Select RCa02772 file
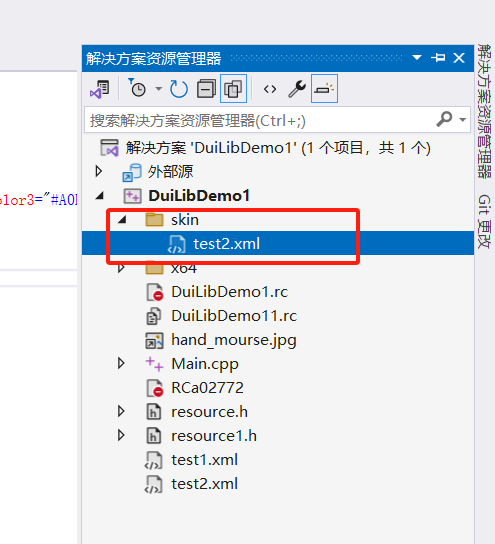The width and height of the screenshot is (495, 544). click(207, 388)
